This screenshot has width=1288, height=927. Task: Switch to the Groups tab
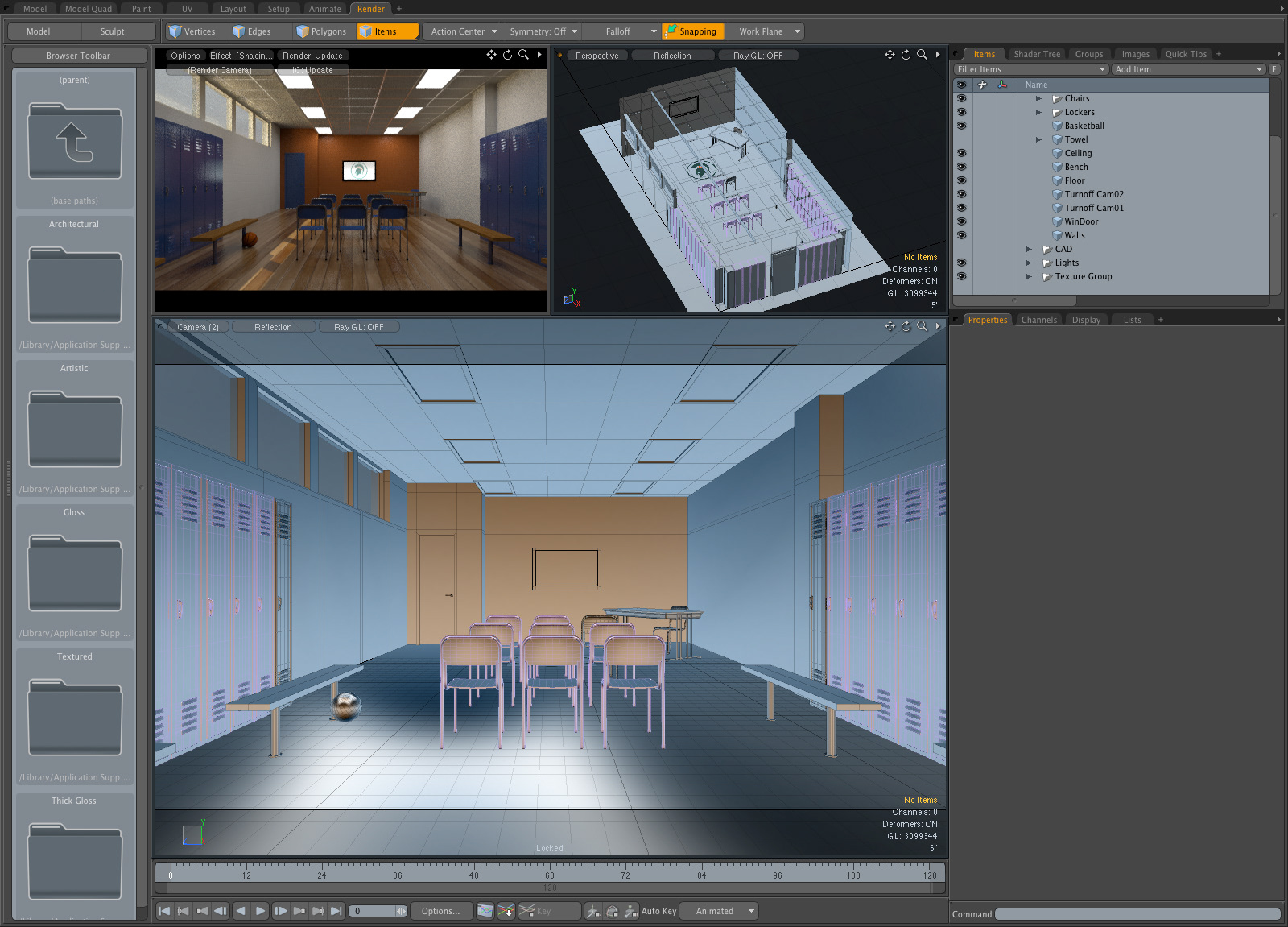tap(1089, 54)
